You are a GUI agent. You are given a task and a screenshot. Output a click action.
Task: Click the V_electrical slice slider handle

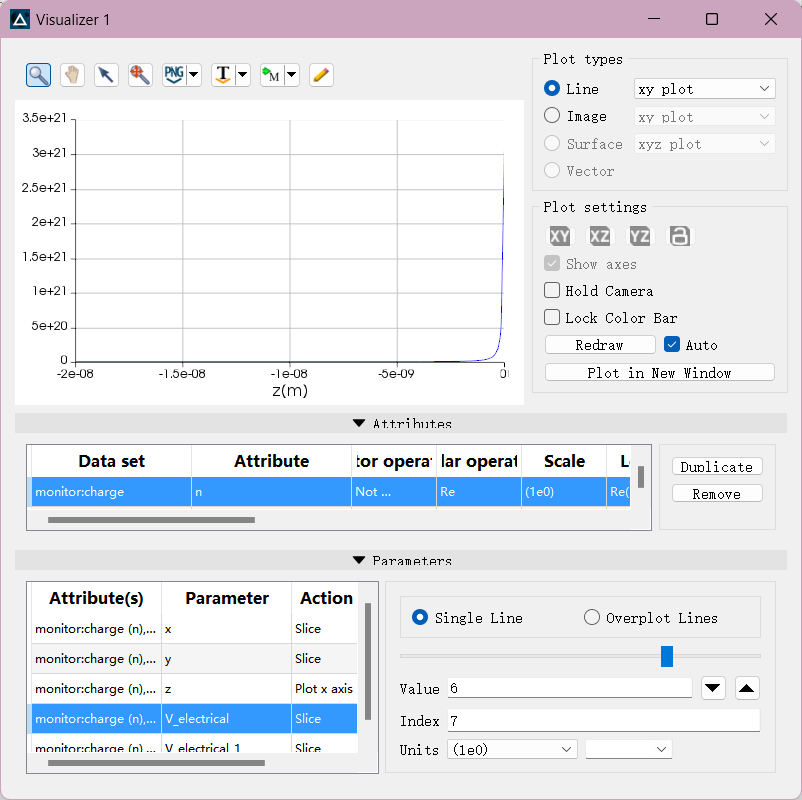pos(667,656)
